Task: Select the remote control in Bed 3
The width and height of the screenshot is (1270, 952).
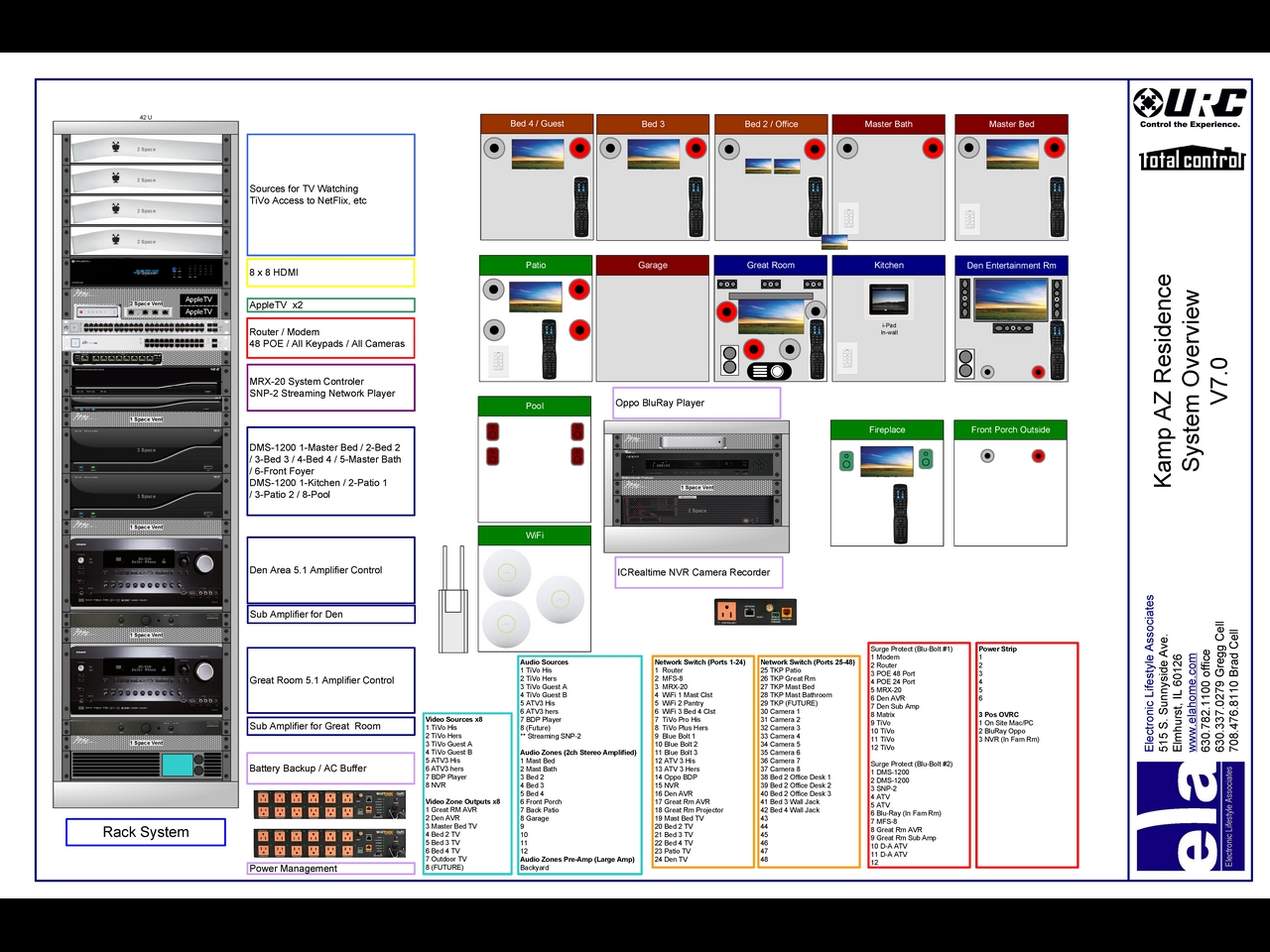Action: coord(697,205)
